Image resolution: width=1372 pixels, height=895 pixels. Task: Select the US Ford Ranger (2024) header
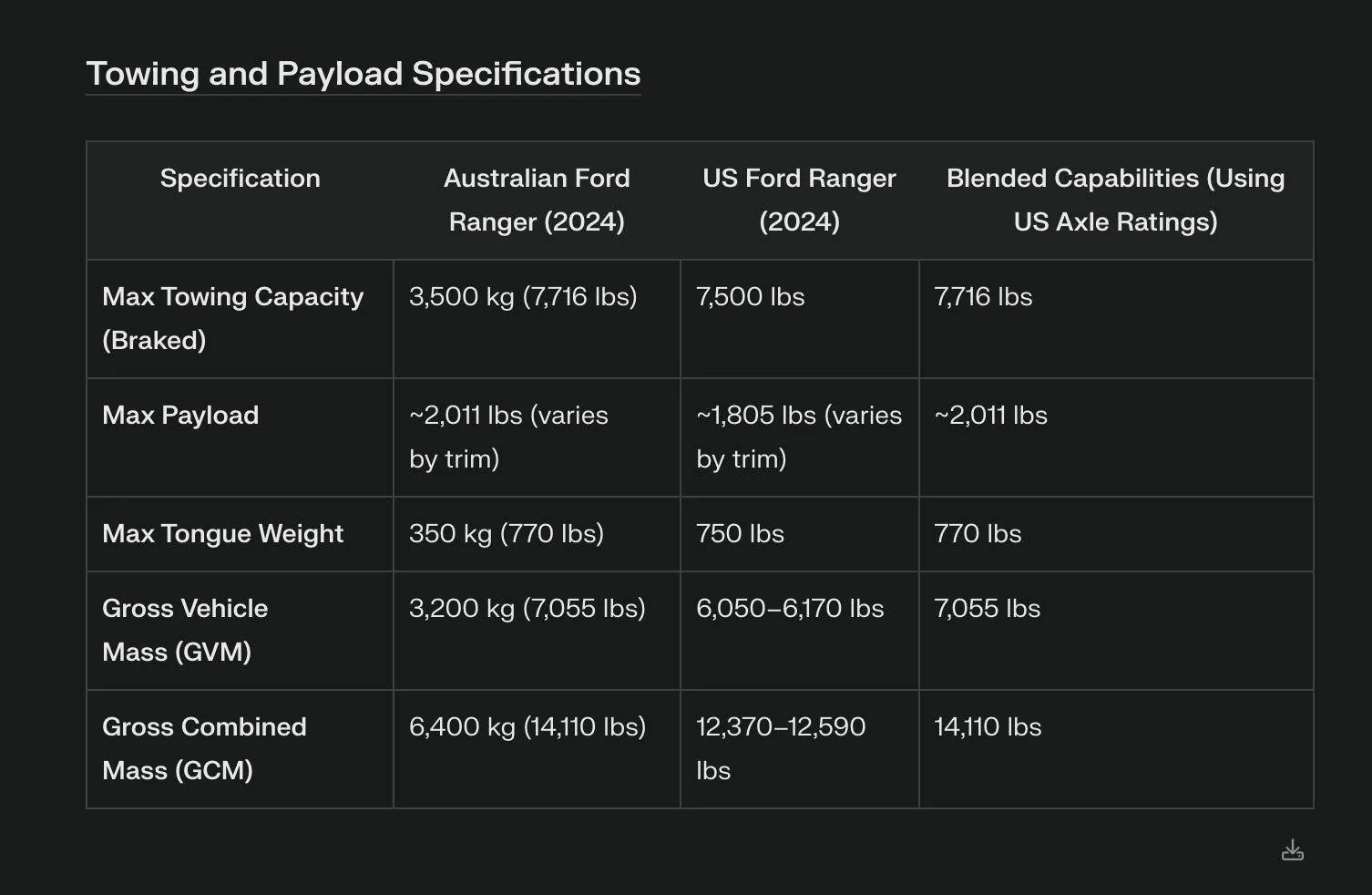point(799,200)
